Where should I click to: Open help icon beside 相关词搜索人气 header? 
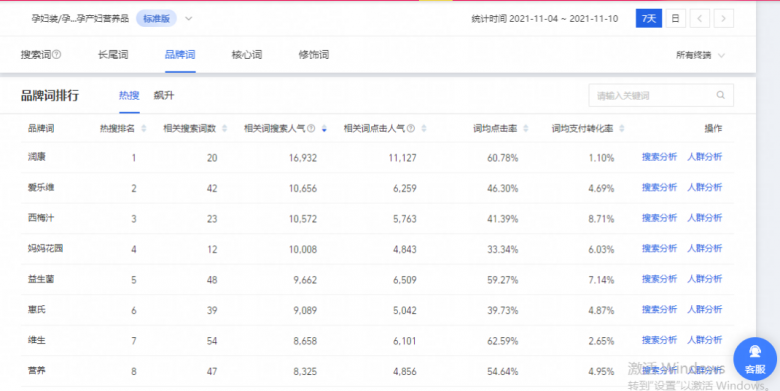click(x=311, y=128)
